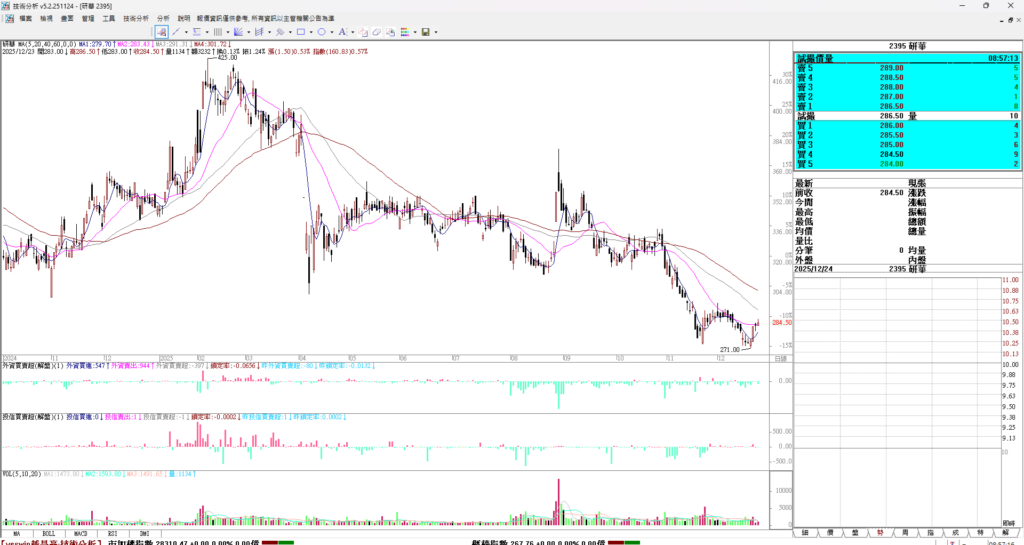
Task: Select the trend line drawing tool
Action: click(x=176, y=32)
